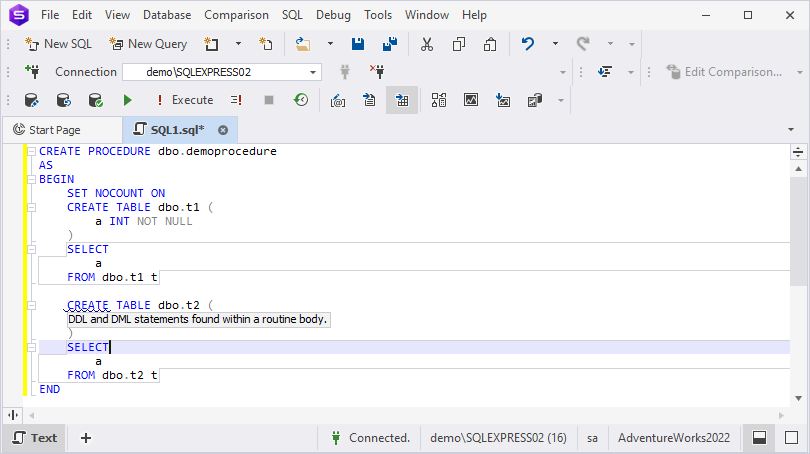
Task: Click the New Query button
Action: [148, 44]
